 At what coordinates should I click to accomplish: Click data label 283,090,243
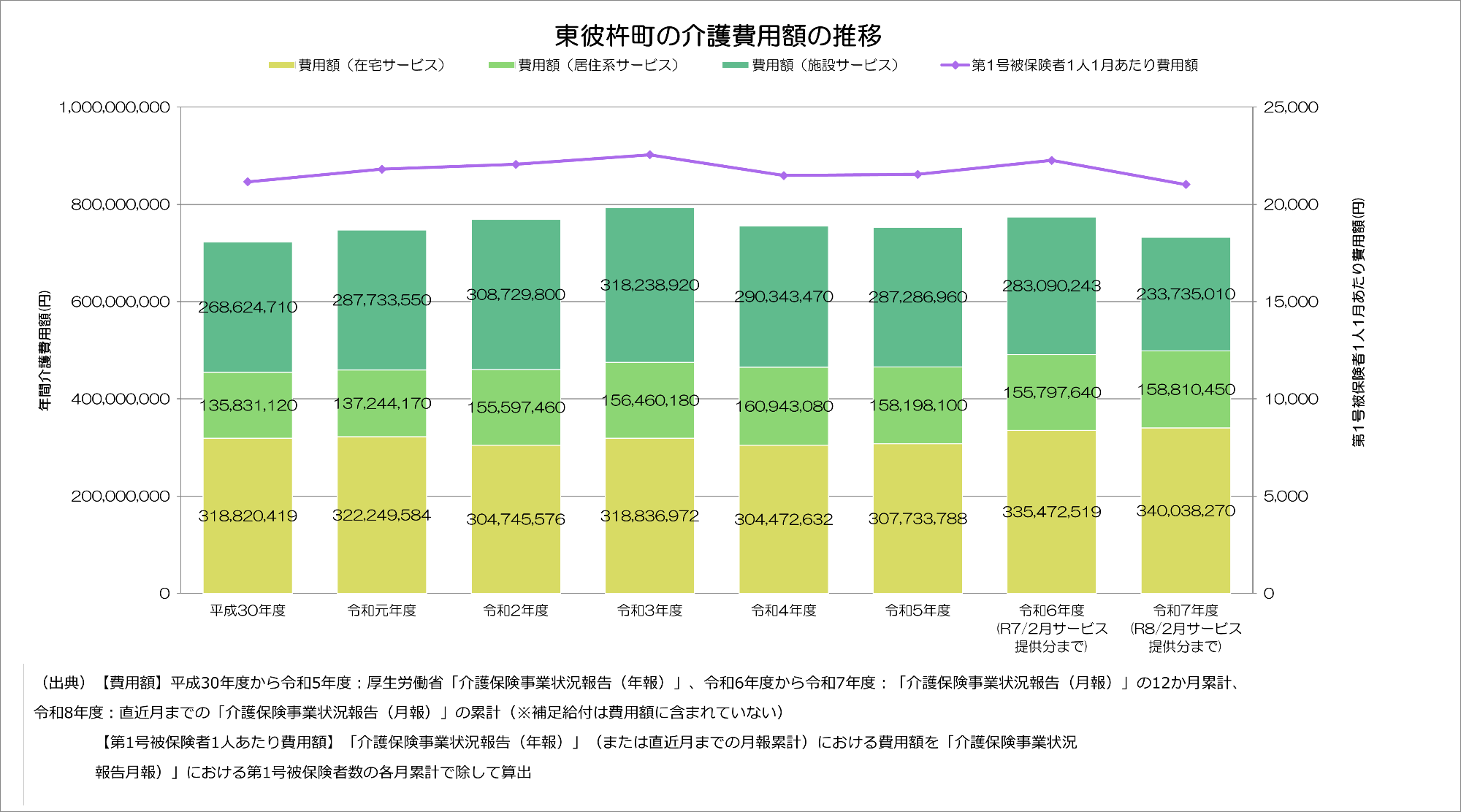[1052, 286]
